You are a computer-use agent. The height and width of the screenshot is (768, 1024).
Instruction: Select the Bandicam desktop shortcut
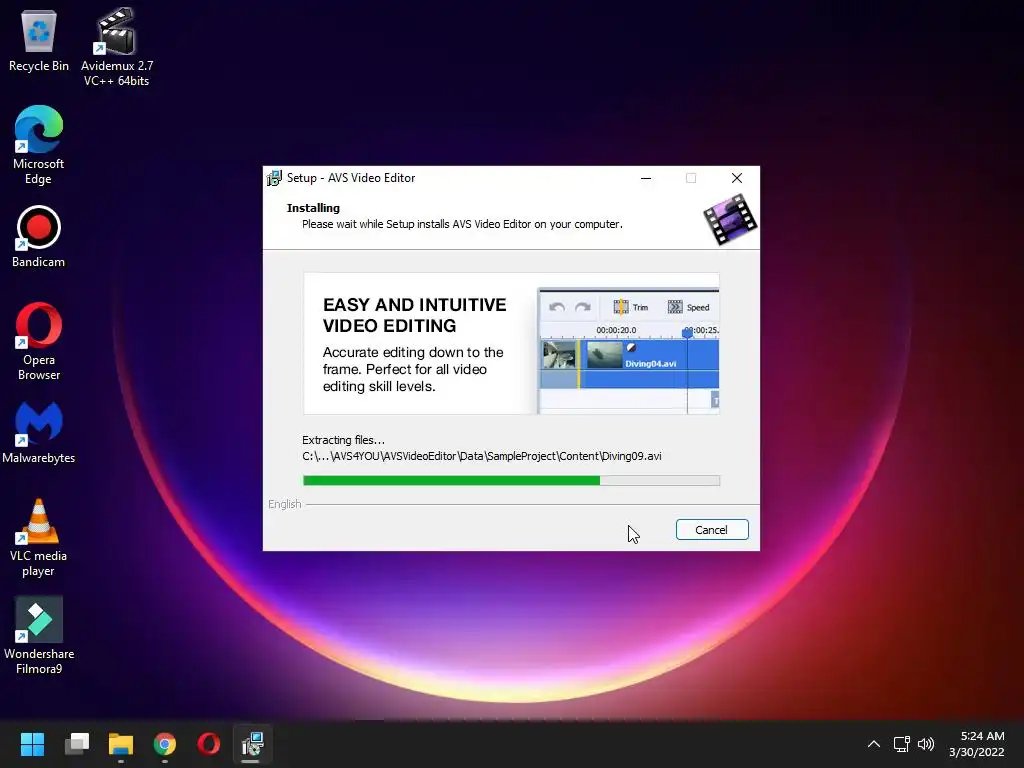click(x=39, y=236)
